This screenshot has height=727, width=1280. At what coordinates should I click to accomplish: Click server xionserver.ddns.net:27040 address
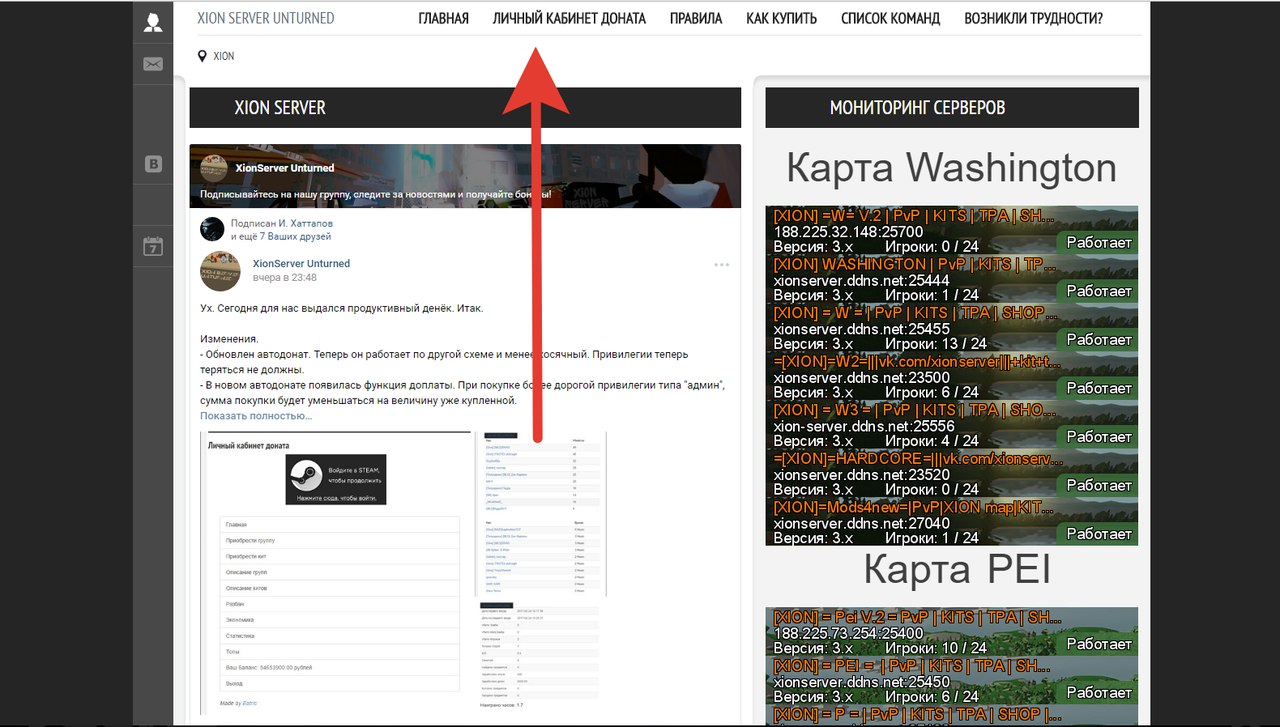861,523
